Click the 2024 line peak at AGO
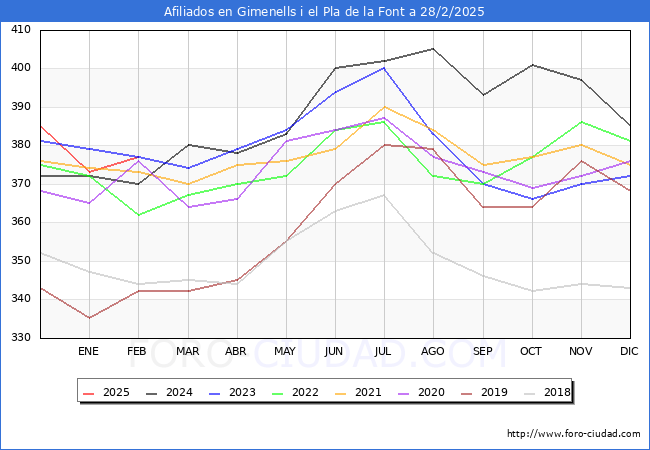This screenshot has width=650, height=450. click(433, 49)
